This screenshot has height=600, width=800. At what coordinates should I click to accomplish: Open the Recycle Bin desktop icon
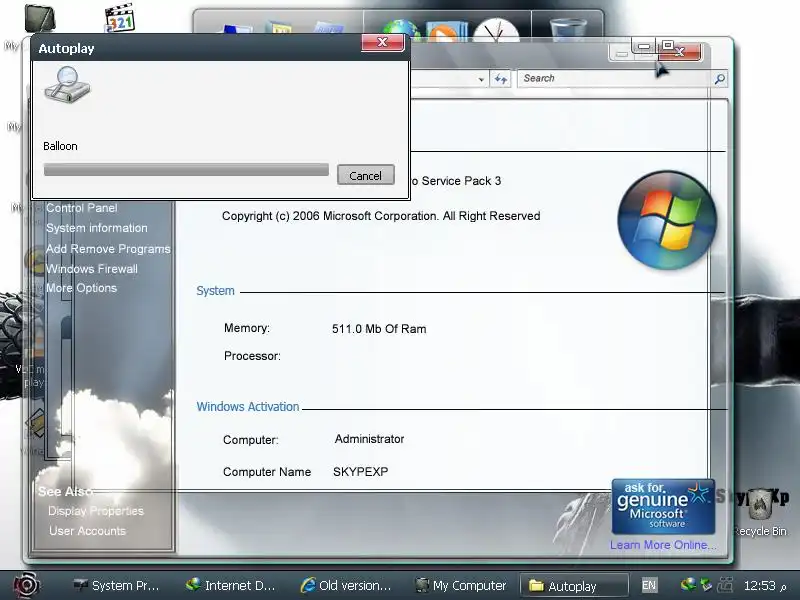pos(760,511)
